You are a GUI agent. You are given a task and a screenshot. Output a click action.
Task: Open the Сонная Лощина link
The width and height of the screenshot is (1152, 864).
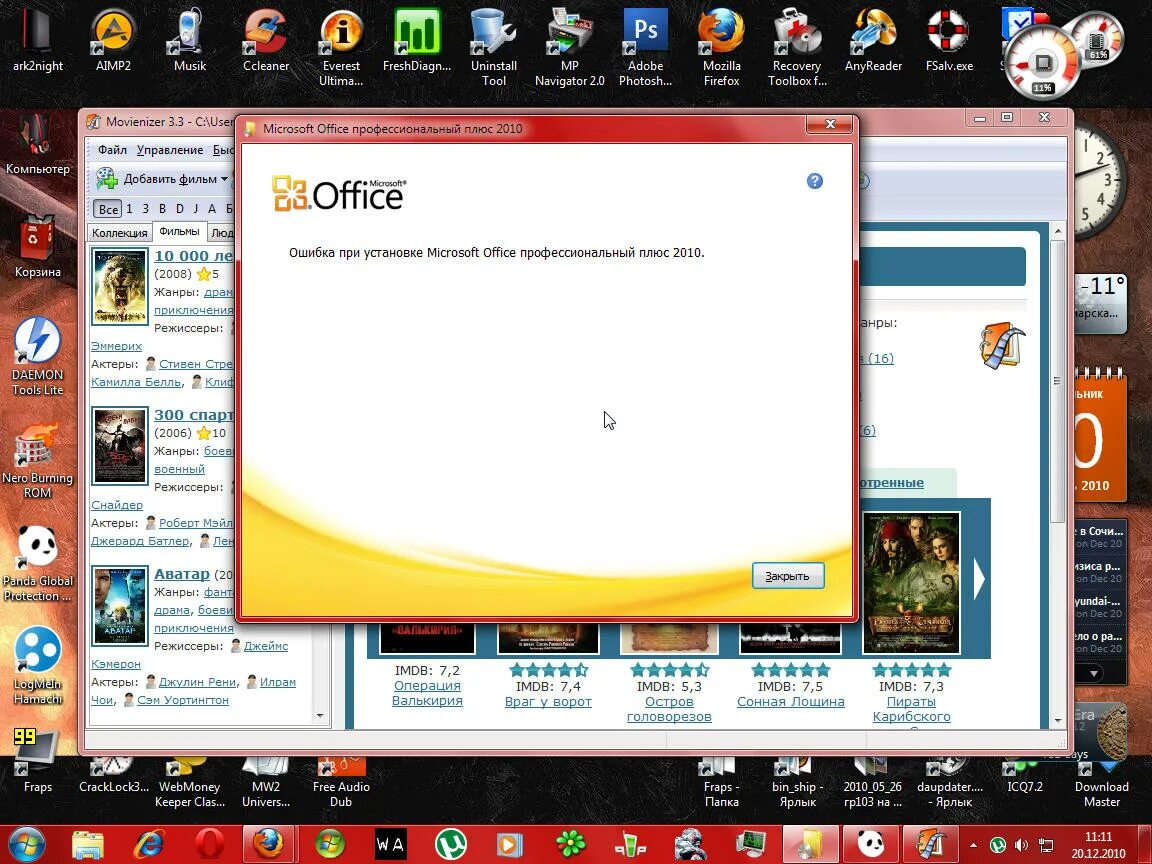pyautogui.click(x=791, y=702)
